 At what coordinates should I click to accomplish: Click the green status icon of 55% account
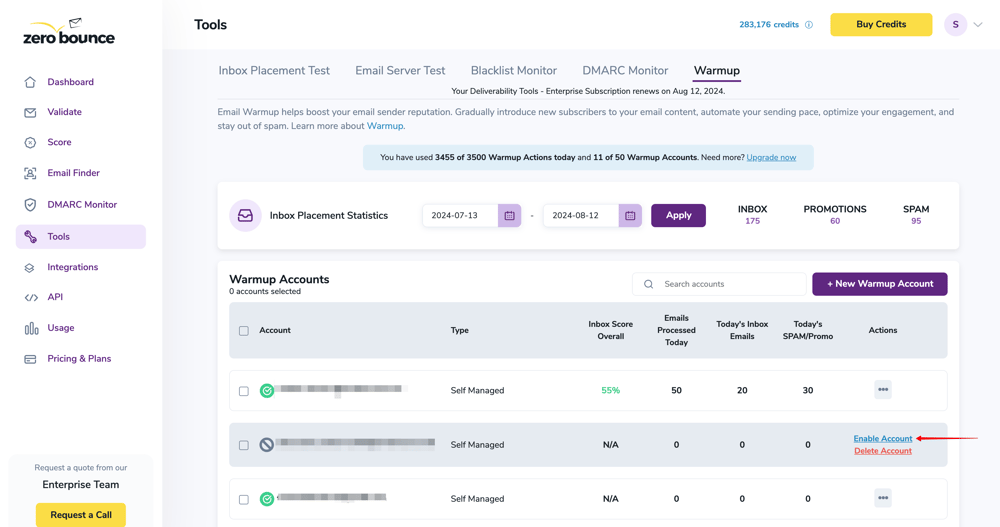click(267, 390)
